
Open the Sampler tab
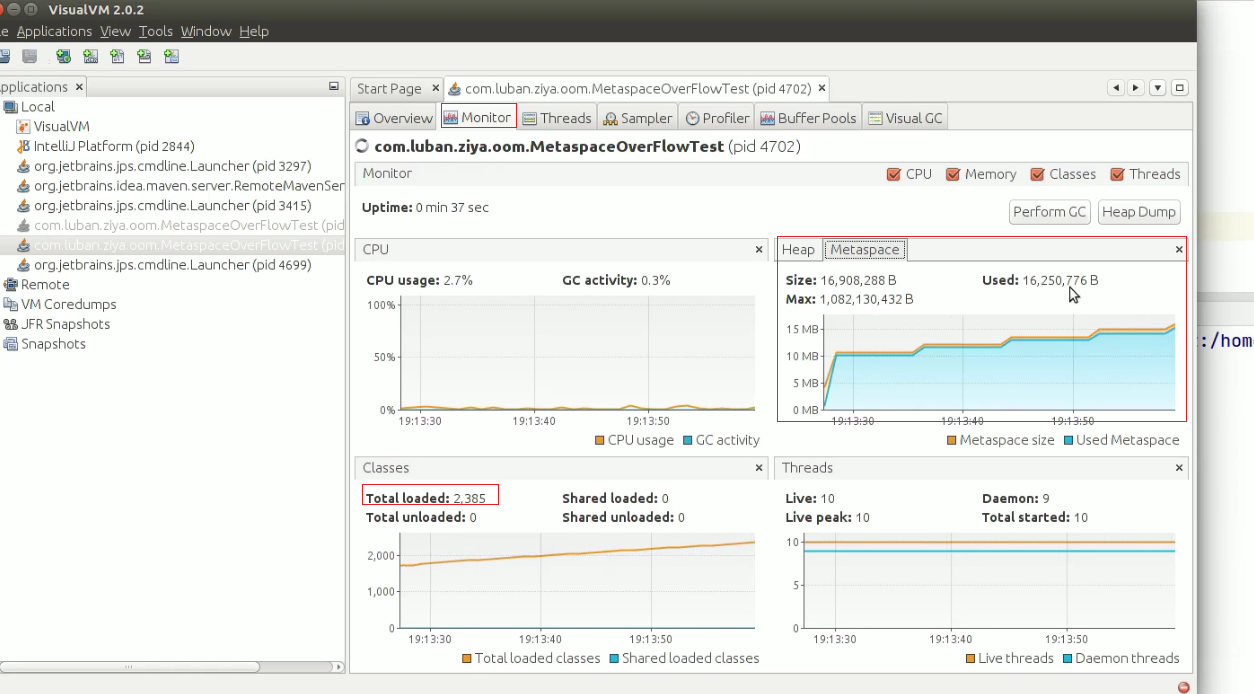click(637, 118)
